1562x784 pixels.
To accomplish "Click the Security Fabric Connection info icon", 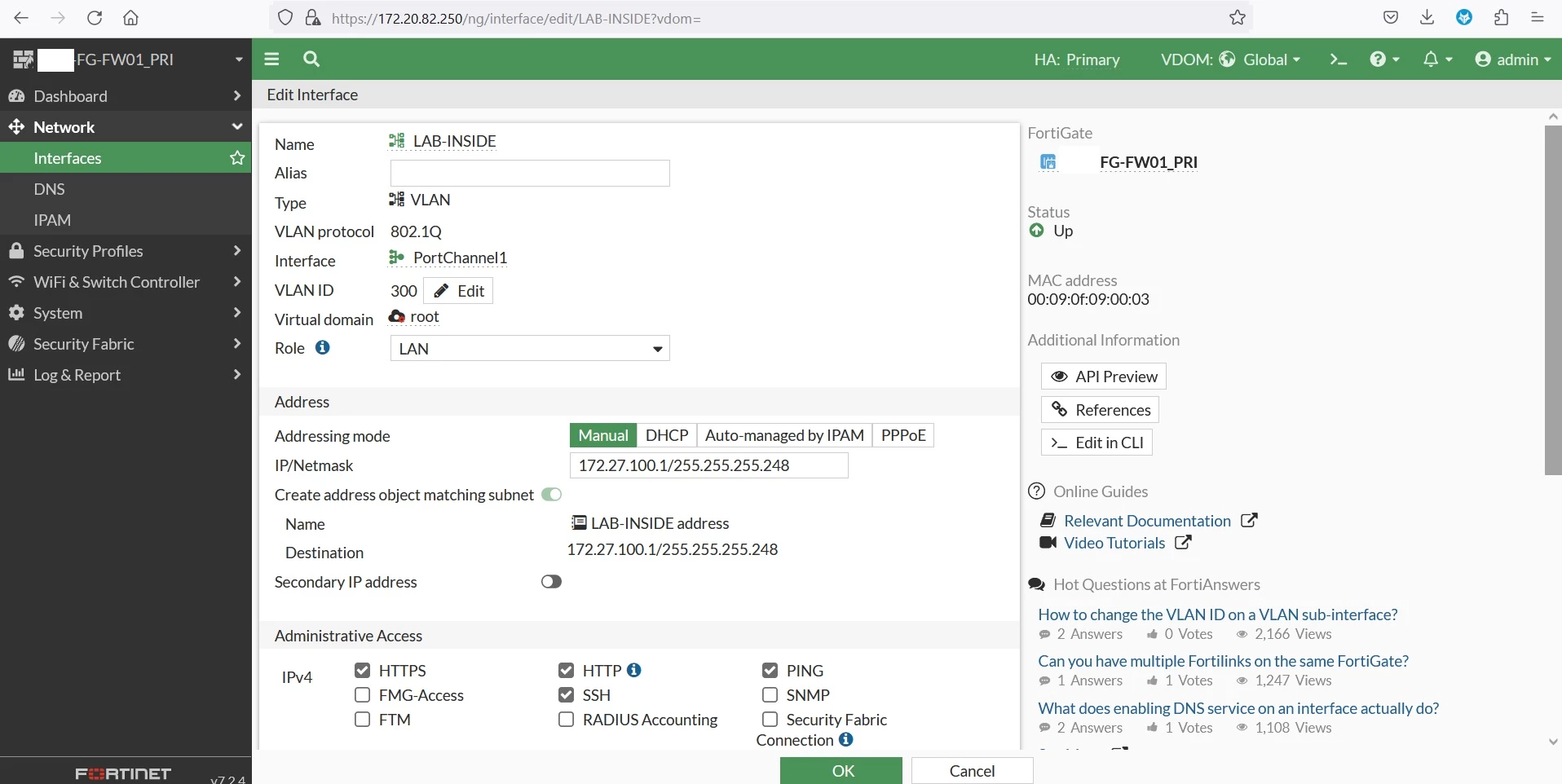I will click(846, 739).
